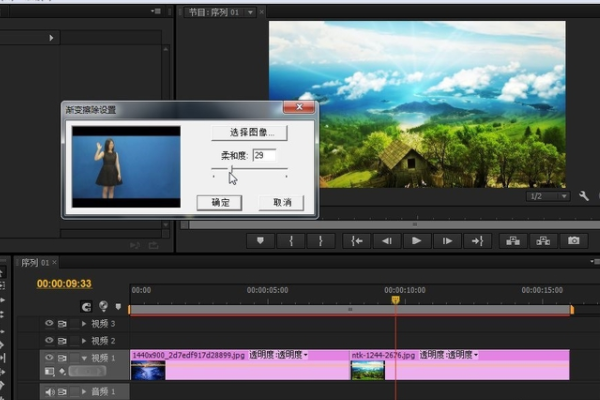Image resolution: width=600 pixels, height=400 pixels.
Task: Step forward one frame
Action: tap(447, 241)
